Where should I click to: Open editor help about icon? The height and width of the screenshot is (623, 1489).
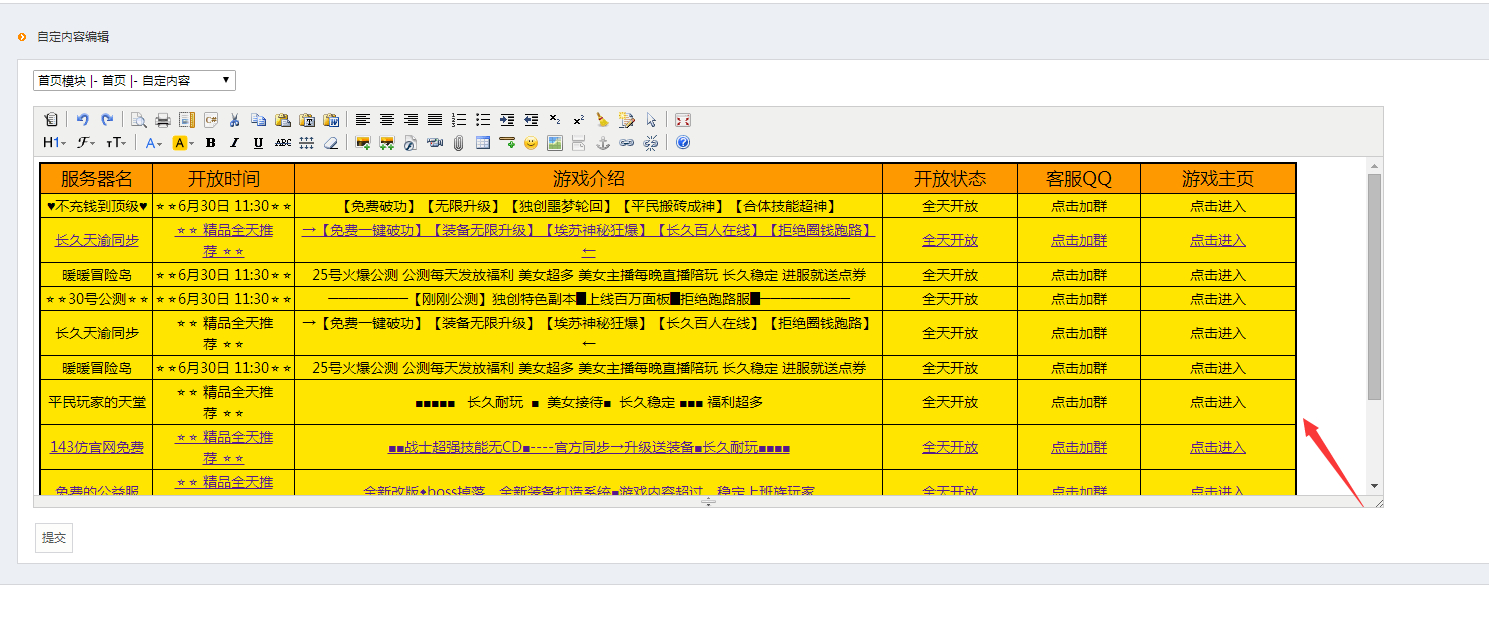tap(683, 143)
